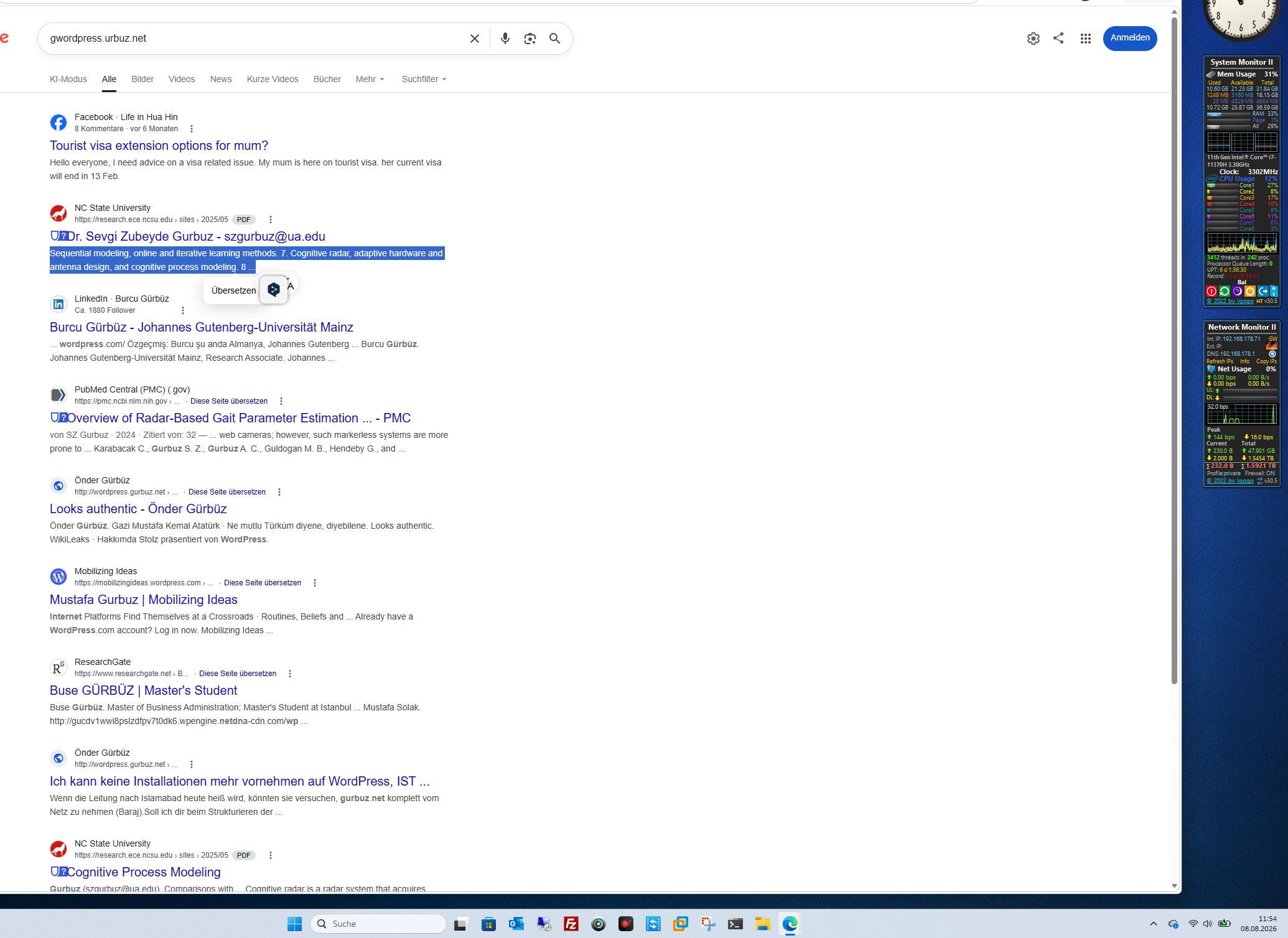Expand the Mehr dropdown
The height and width of the screenshot is (938, 1288).
(370, 79)
